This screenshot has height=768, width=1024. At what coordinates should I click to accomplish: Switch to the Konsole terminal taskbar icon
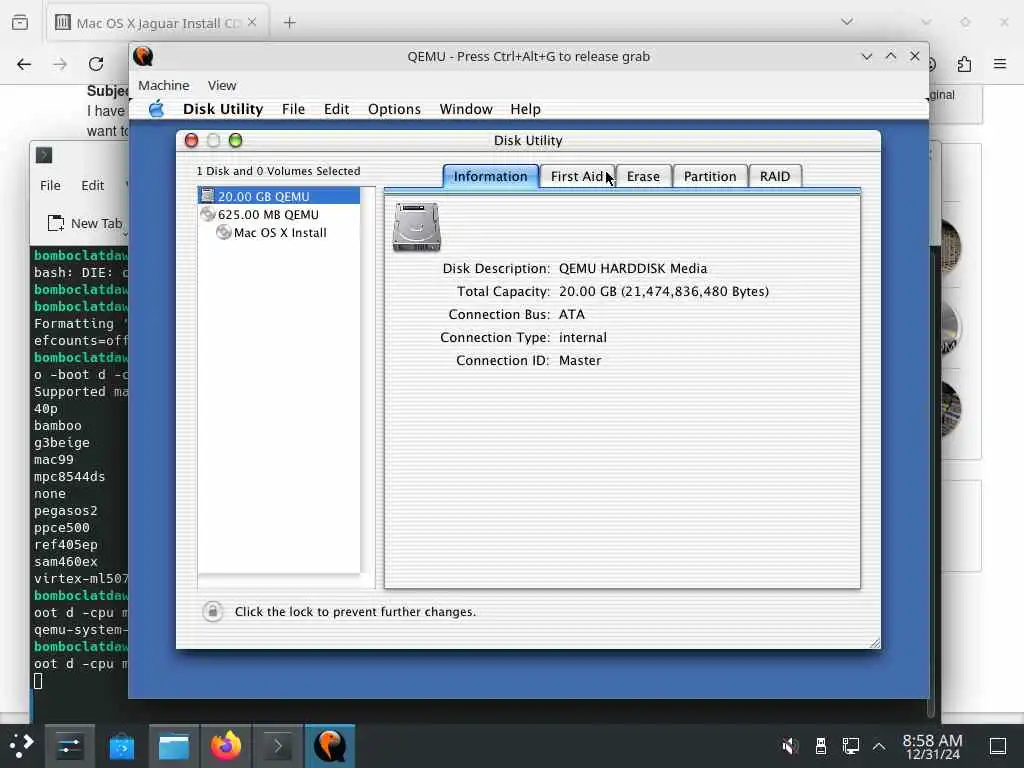(x=278, y=746)
